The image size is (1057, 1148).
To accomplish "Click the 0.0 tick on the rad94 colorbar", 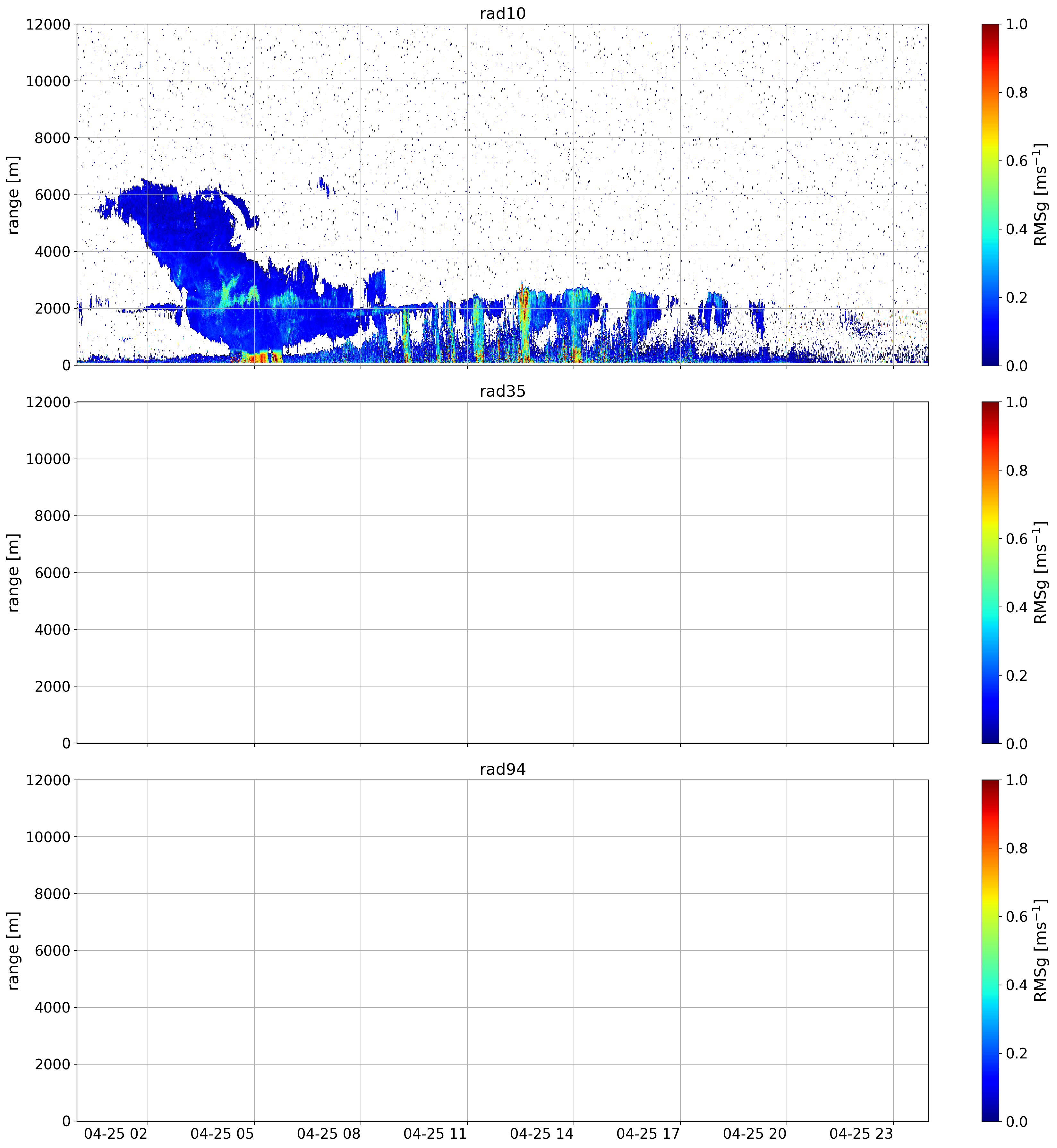I will [1016, 1122].
